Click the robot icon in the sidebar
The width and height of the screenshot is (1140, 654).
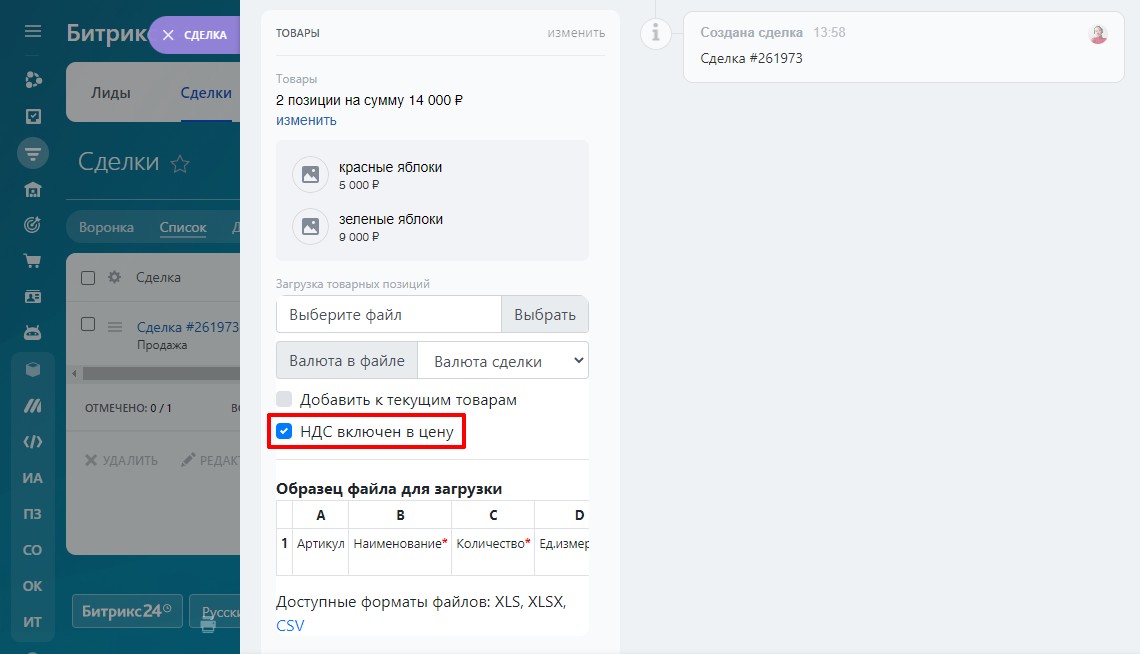click(x=33, y=333)
